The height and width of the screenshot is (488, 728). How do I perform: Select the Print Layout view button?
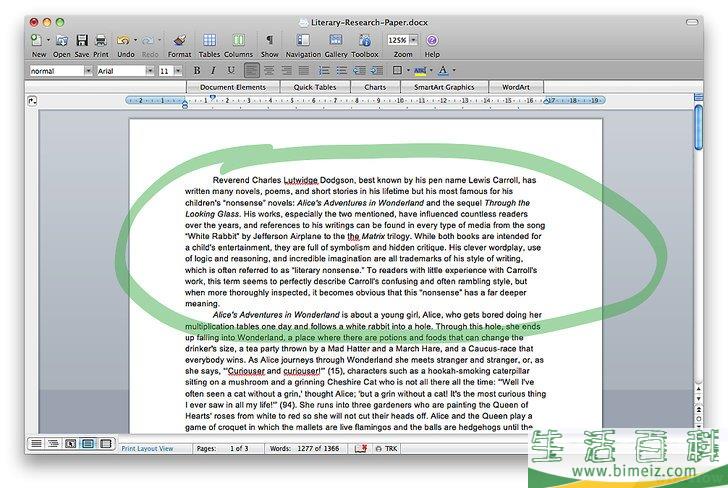pyautogui.click(x=88, y=444)
